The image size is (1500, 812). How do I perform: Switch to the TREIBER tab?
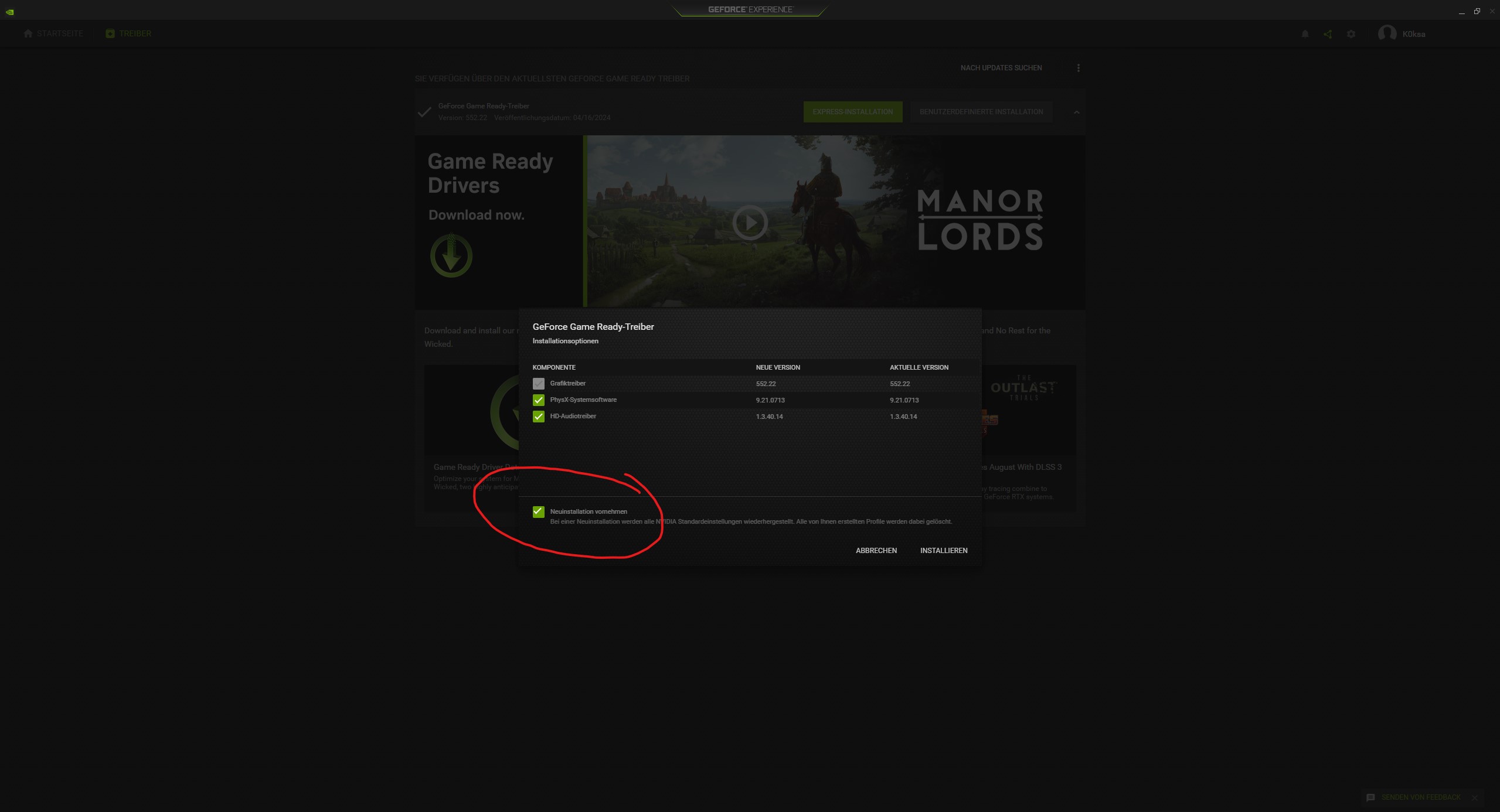(128, 33)
